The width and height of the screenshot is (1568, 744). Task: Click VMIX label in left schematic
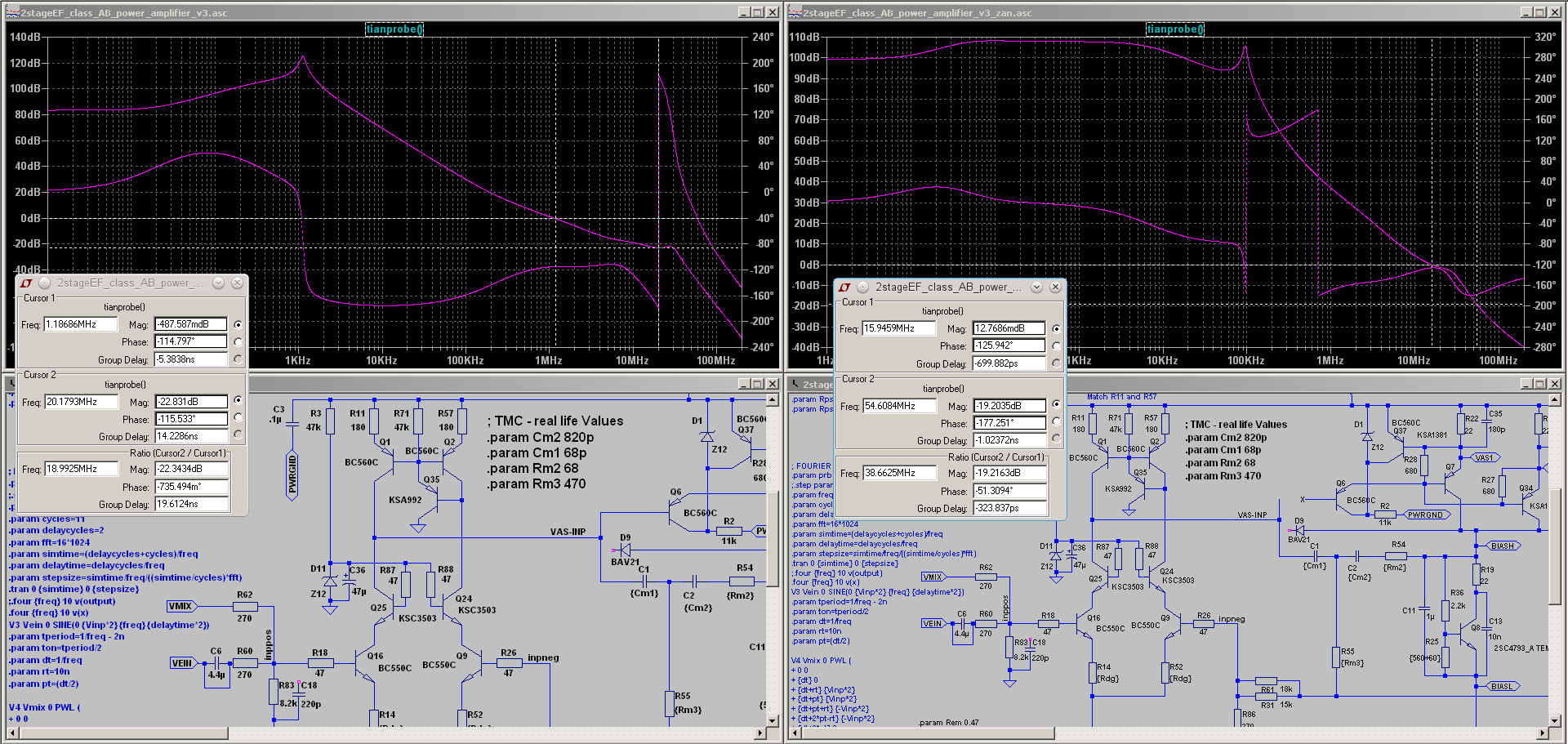pos(180,606)
